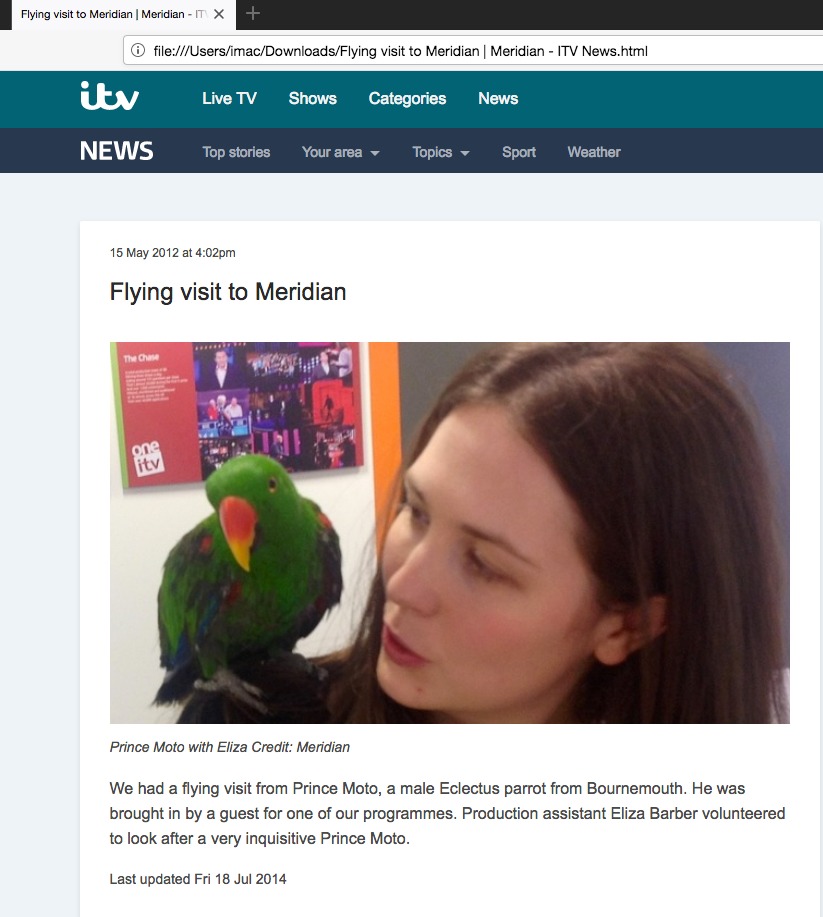Click the parrot and Eliza photo
Image resolution: width=823 pixels, height=917 pixels.
coord(450,533)
